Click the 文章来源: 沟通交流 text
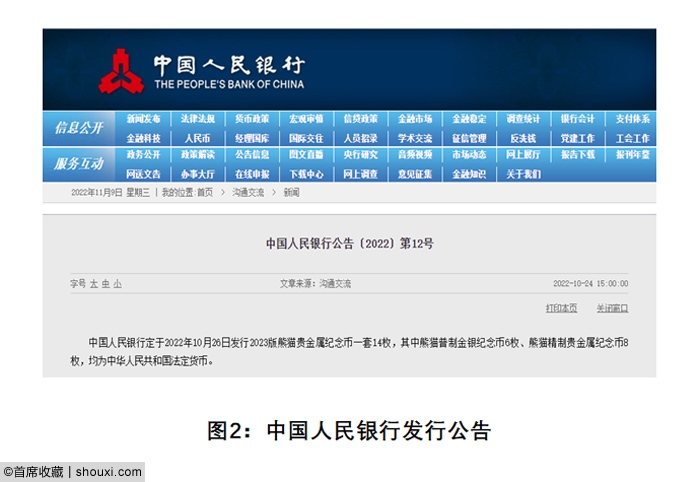Image resolution: width=700 pixels, height=482 pixels. (x=316, y=284)
